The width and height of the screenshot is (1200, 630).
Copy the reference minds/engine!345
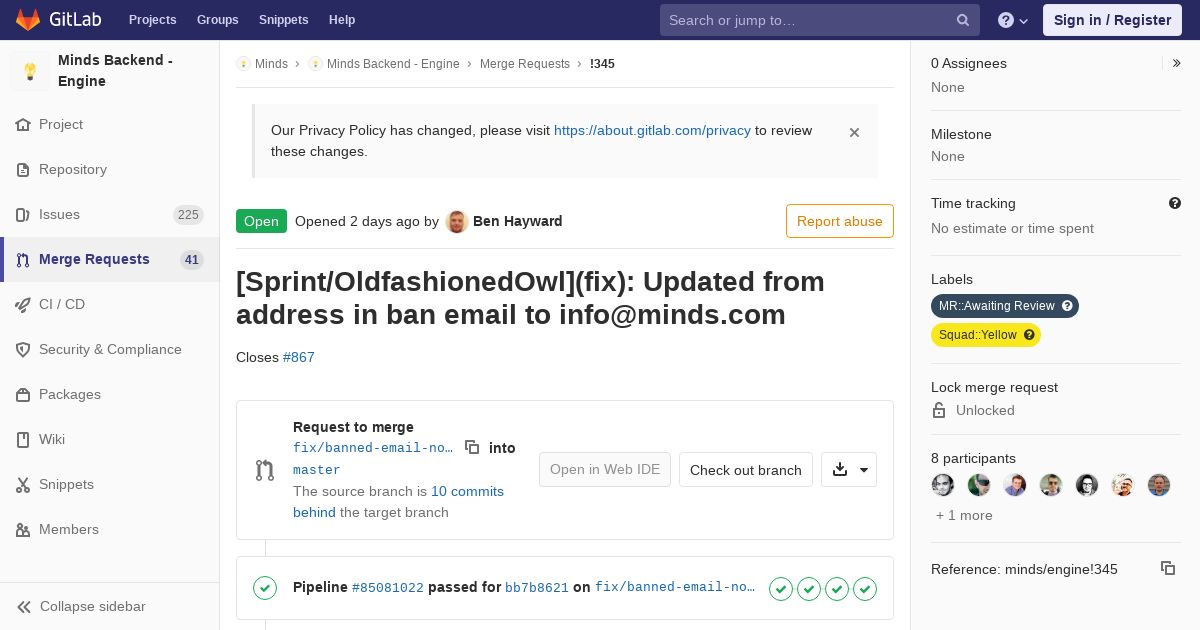(1168, 568)
